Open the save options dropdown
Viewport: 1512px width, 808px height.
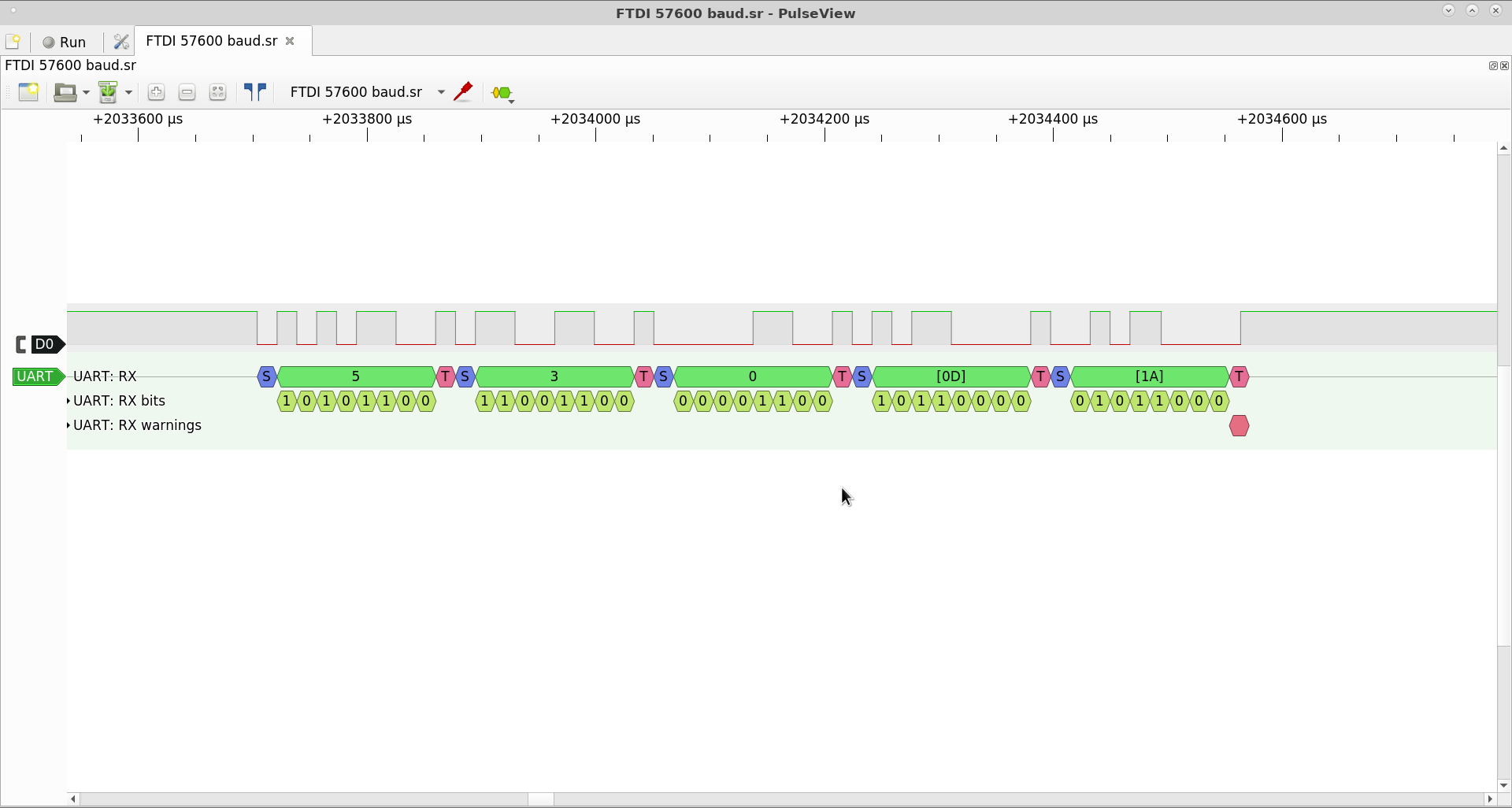click(x=128, y=92)
